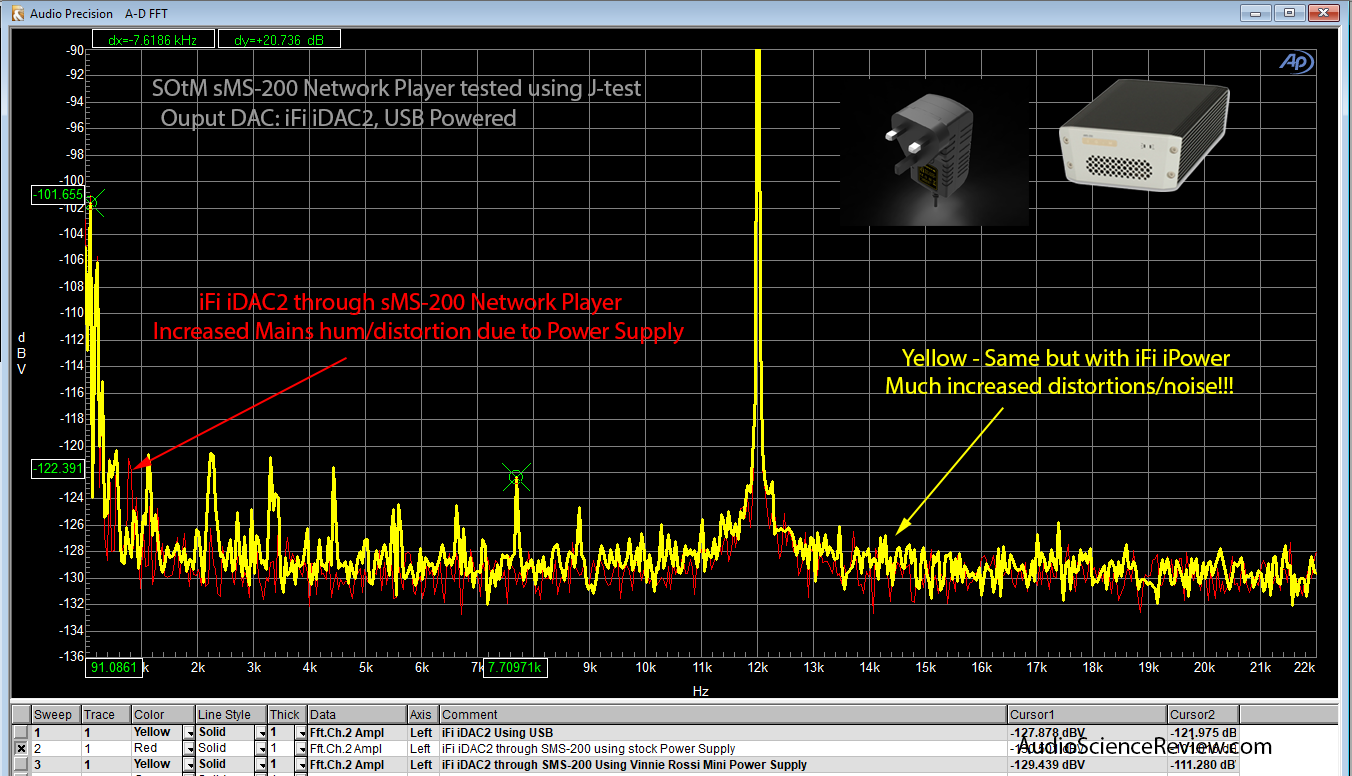Click the -129.439 dBV Cursor1 value
Image resolution: width=1352 pixels, height=776 pixels.
click(x=1046, y=764)
